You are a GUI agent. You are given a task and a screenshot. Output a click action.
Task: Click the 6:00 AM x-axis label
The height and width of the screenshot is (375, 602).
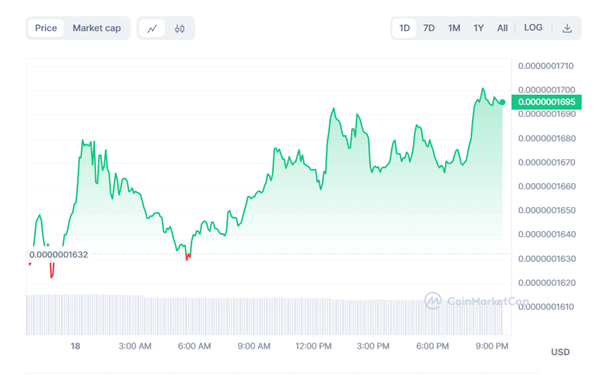click(194, 346)
